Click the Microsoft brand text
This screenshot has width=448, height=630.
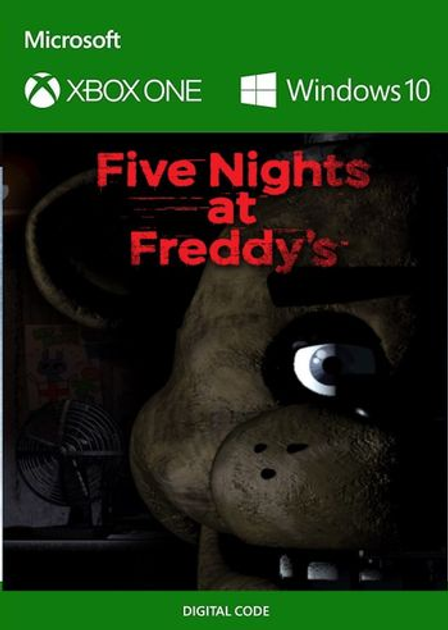72,40
